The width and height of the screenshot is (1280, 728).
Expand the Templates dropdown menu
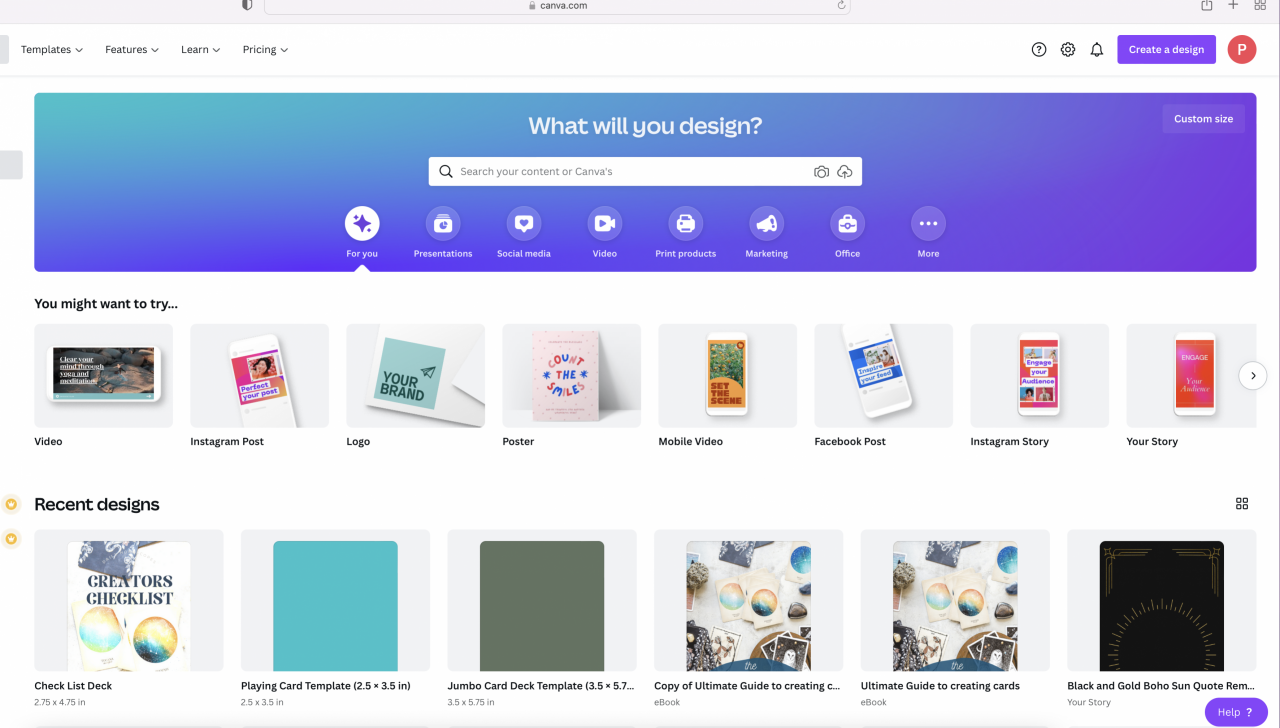(52, 50)
